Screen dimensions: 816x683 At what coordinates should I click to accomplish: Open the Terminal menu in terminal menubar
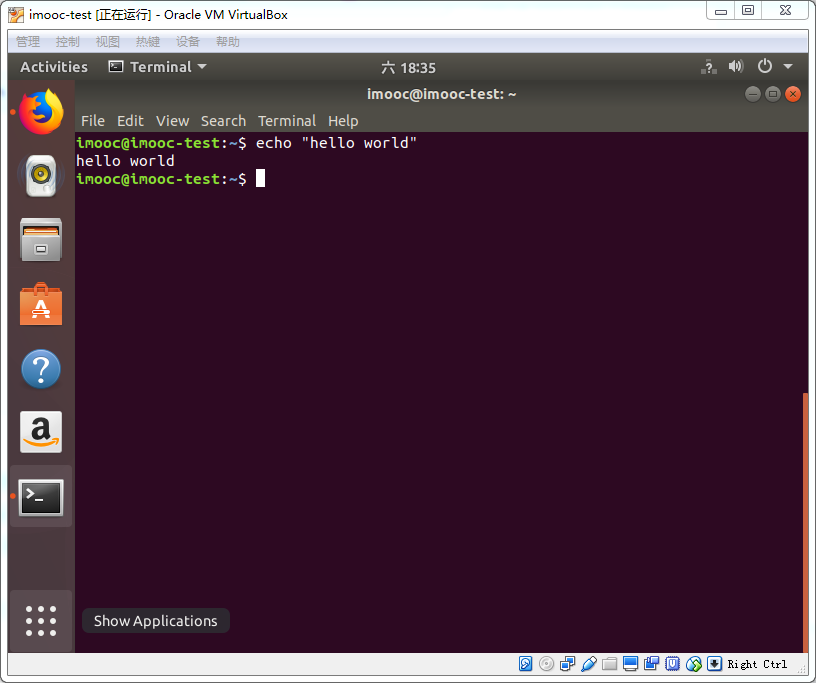(287, 121)
